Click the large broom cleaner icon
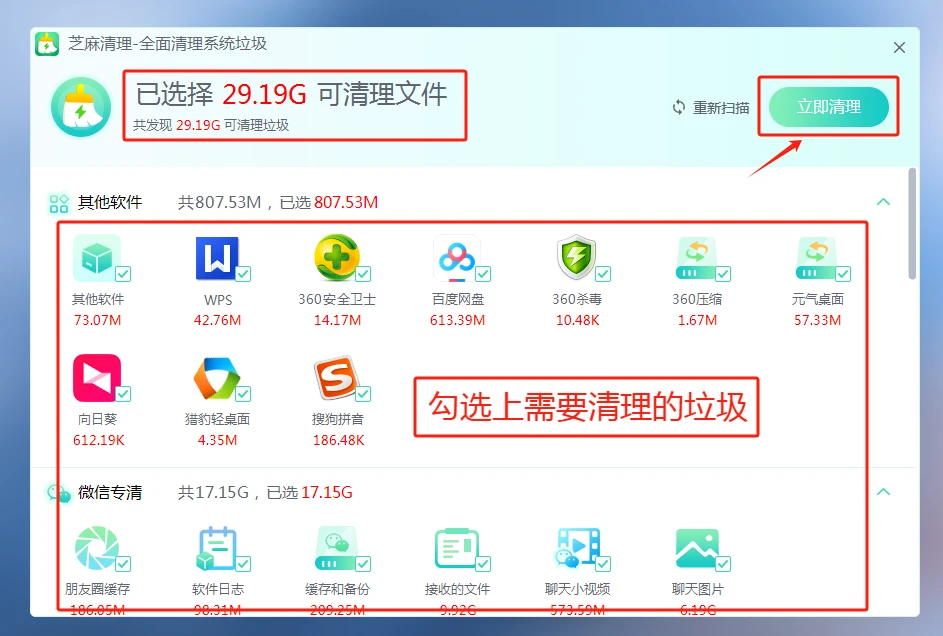 [x=81, y=107]
